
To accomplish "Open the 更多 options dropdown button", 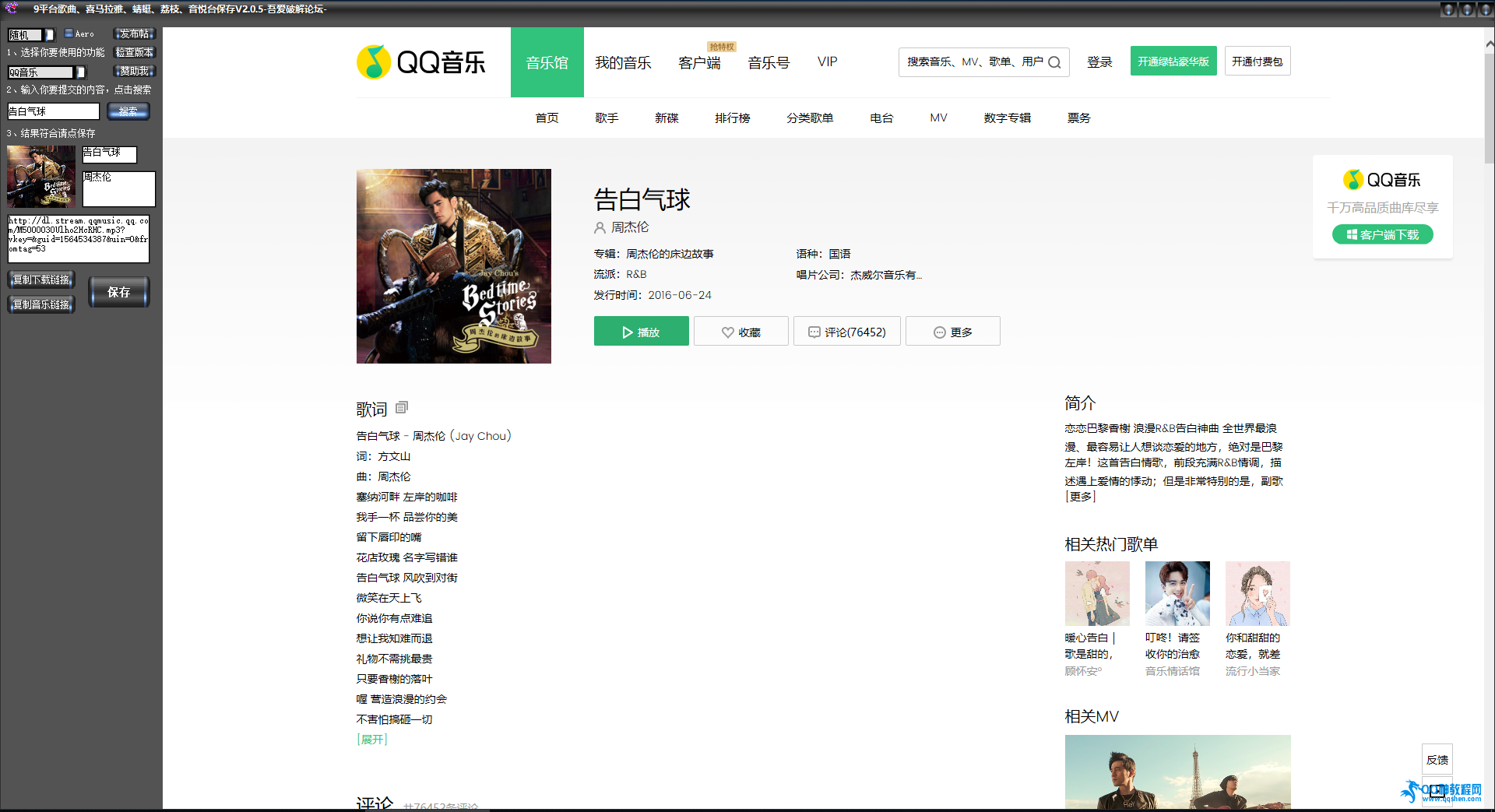I will click(953, 332).
